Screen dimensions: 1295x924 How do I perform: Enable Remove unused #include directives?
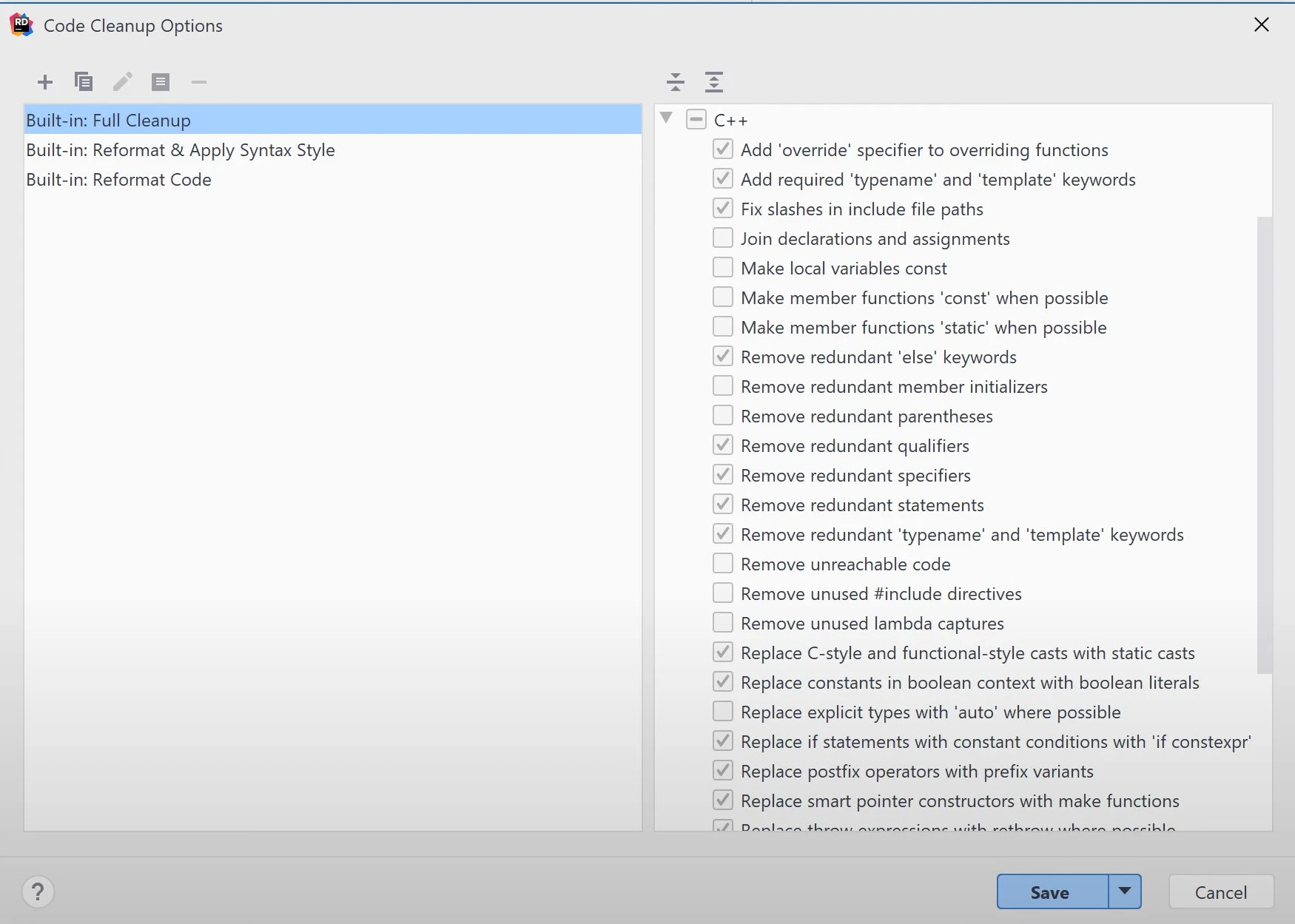pyautogui.click(x=723, y=593)
